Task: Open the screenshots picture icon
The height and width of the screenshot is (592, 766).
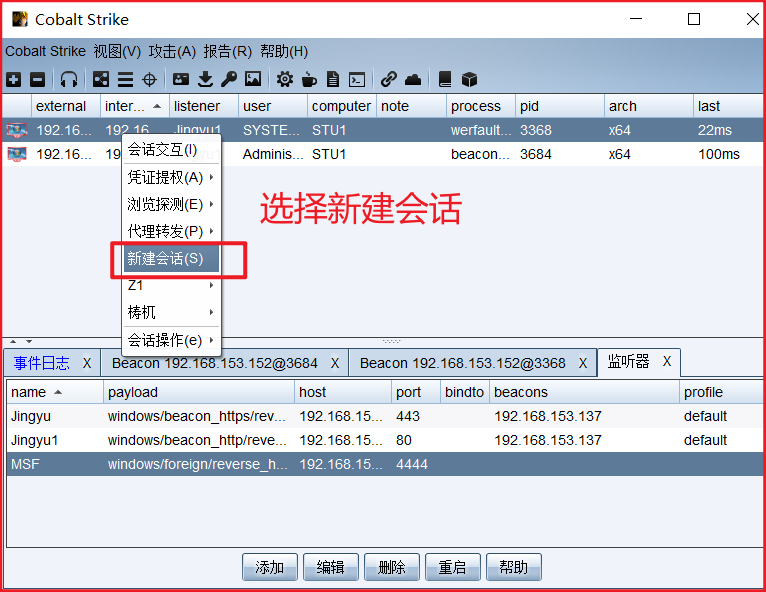Action: [253, 79]
